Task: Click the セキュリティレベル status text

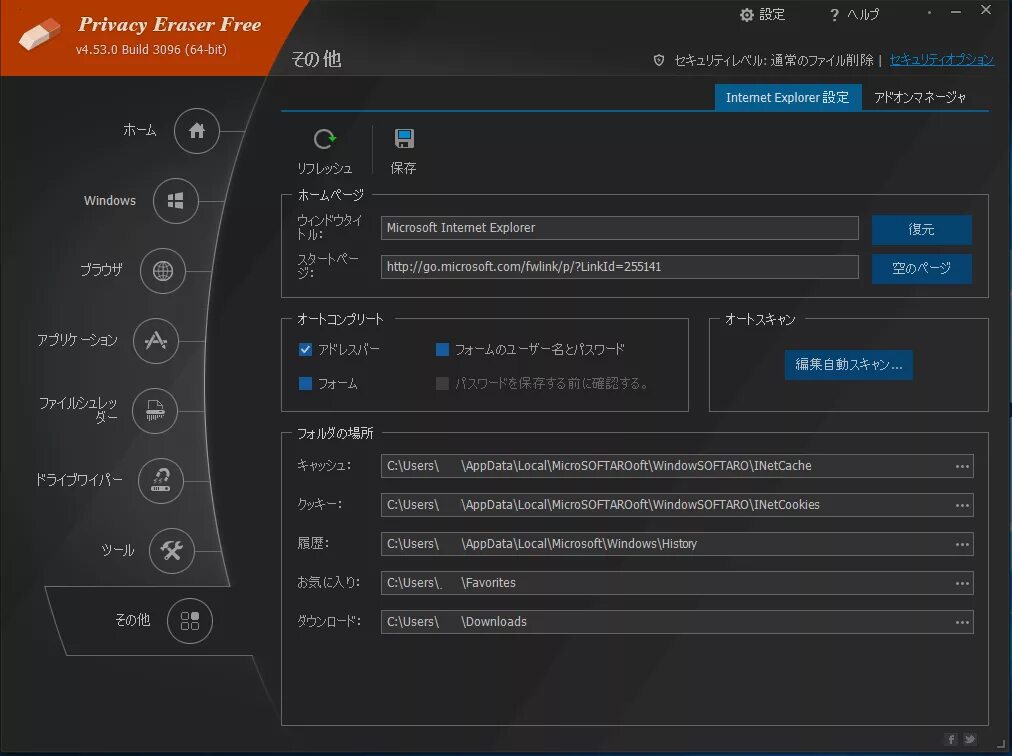Action: tap(773, 60)
